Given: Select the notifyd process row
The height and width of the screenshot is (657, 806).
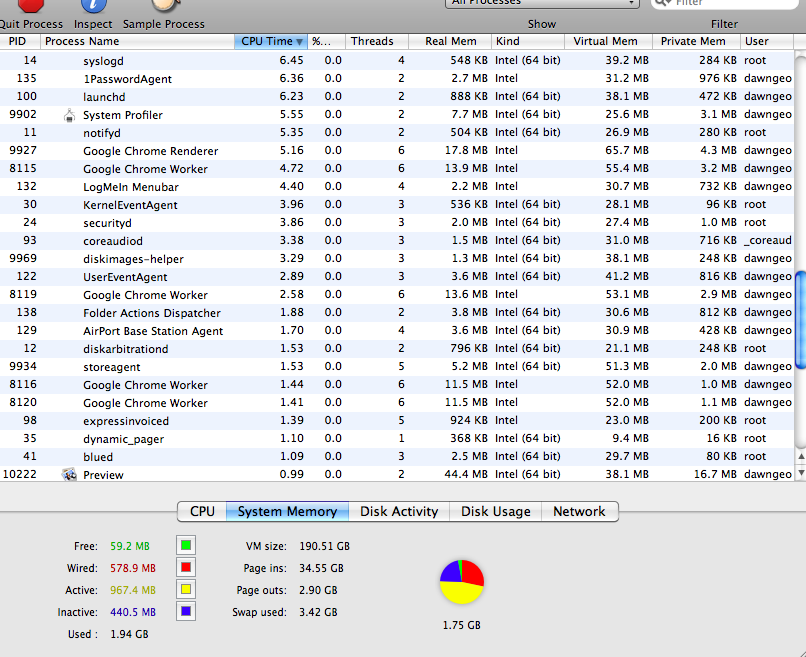Looking at the screenshot, I should [397, 132].
